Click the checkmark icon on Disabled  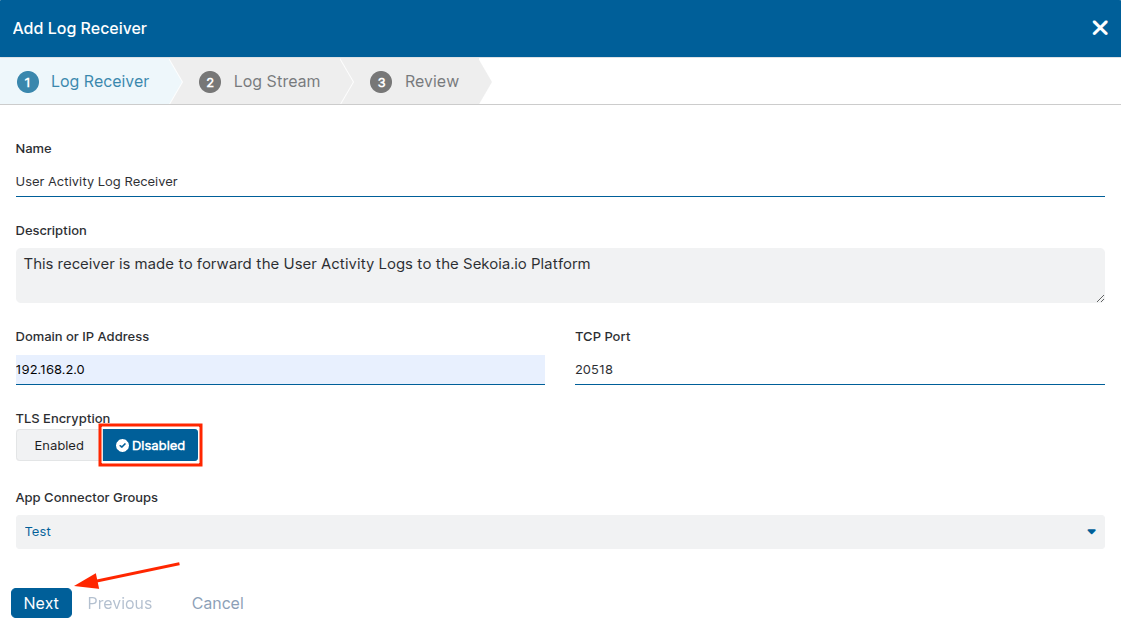[122, 446]
